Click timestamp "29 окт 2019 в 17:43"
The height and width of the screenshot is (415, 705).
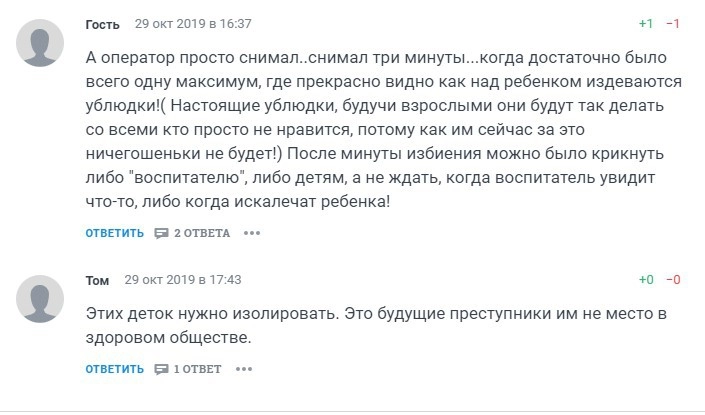[183, 280]
